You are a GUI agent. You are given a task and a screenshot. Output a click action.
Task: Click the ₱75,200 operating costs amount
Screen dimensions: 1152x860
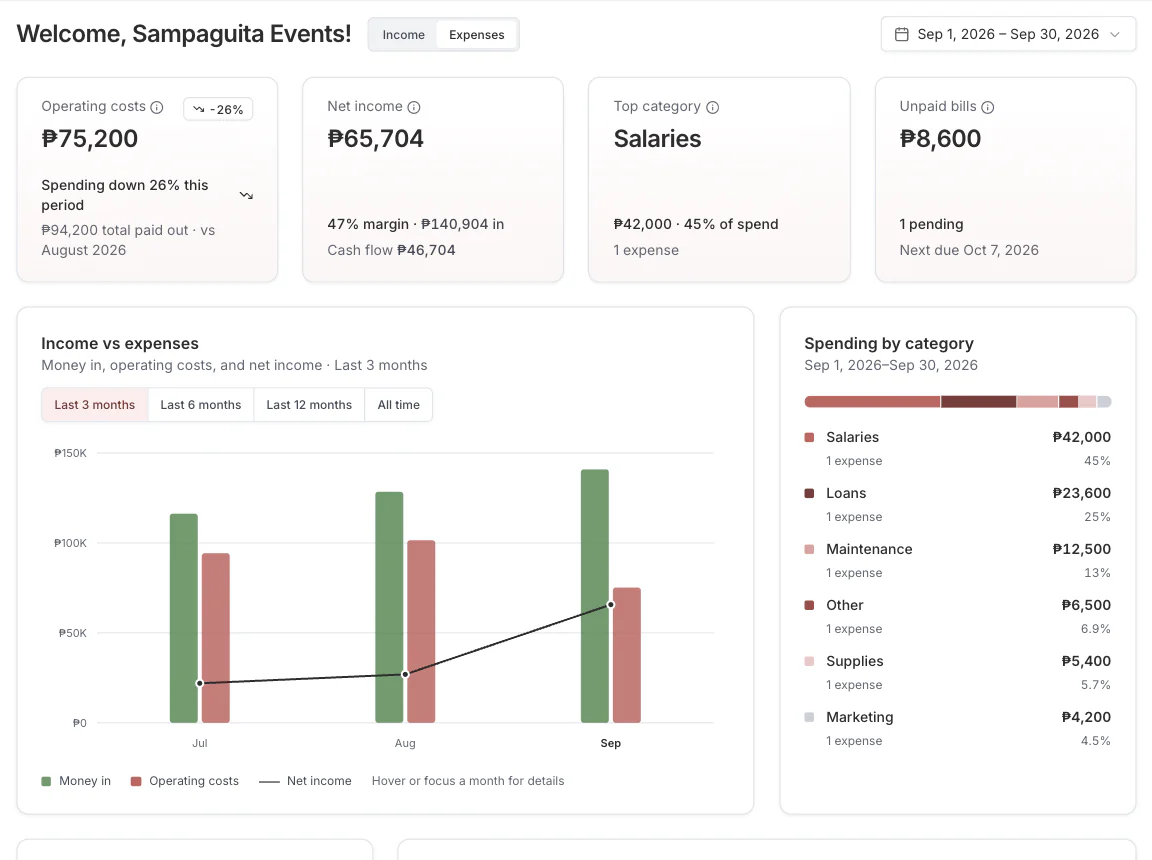click(90, 139)
